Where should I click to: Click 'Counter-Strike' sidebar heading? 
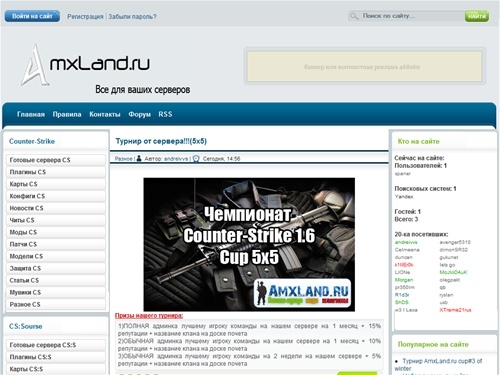tap(32, 141)
